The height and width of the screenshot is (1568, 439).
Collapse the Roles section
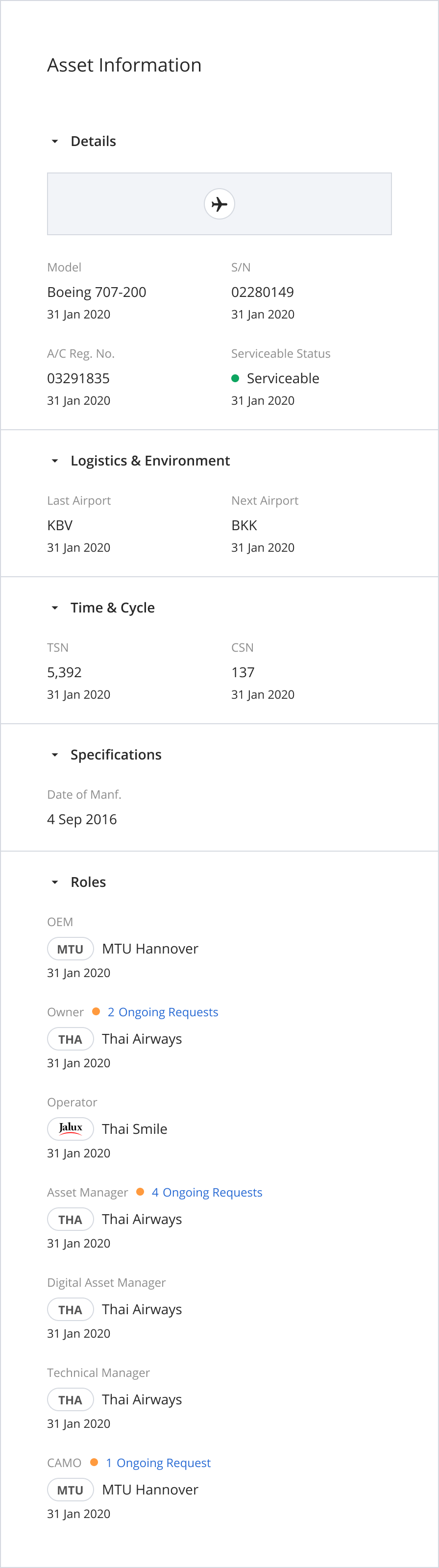pyautogui.click(x=55, y=882)
